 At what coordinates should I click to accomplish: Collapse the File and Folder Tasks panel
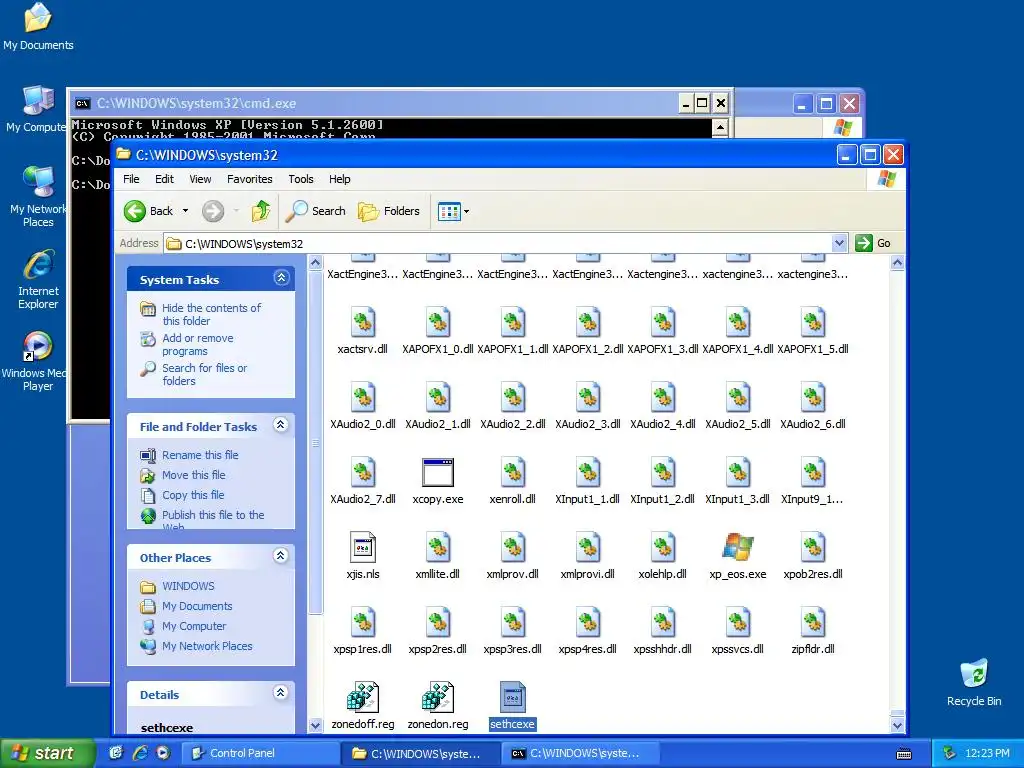pyautogui.click(x=281, y=425)
